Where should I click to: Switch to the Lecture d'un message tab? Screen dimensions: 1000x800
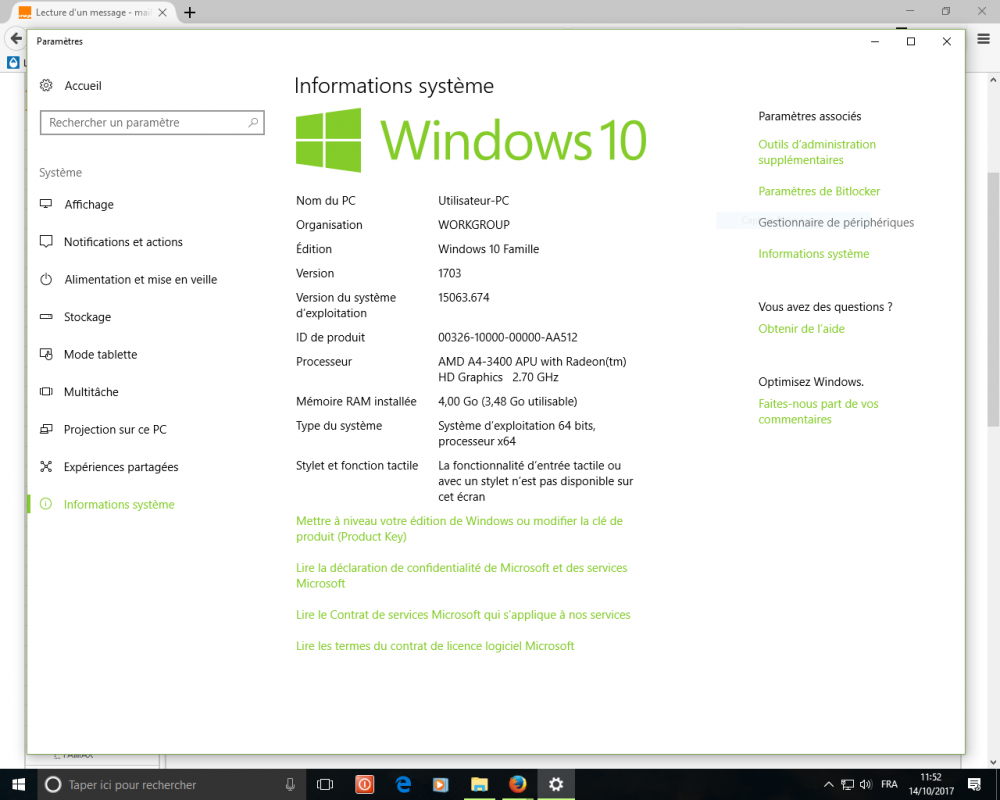85,12
